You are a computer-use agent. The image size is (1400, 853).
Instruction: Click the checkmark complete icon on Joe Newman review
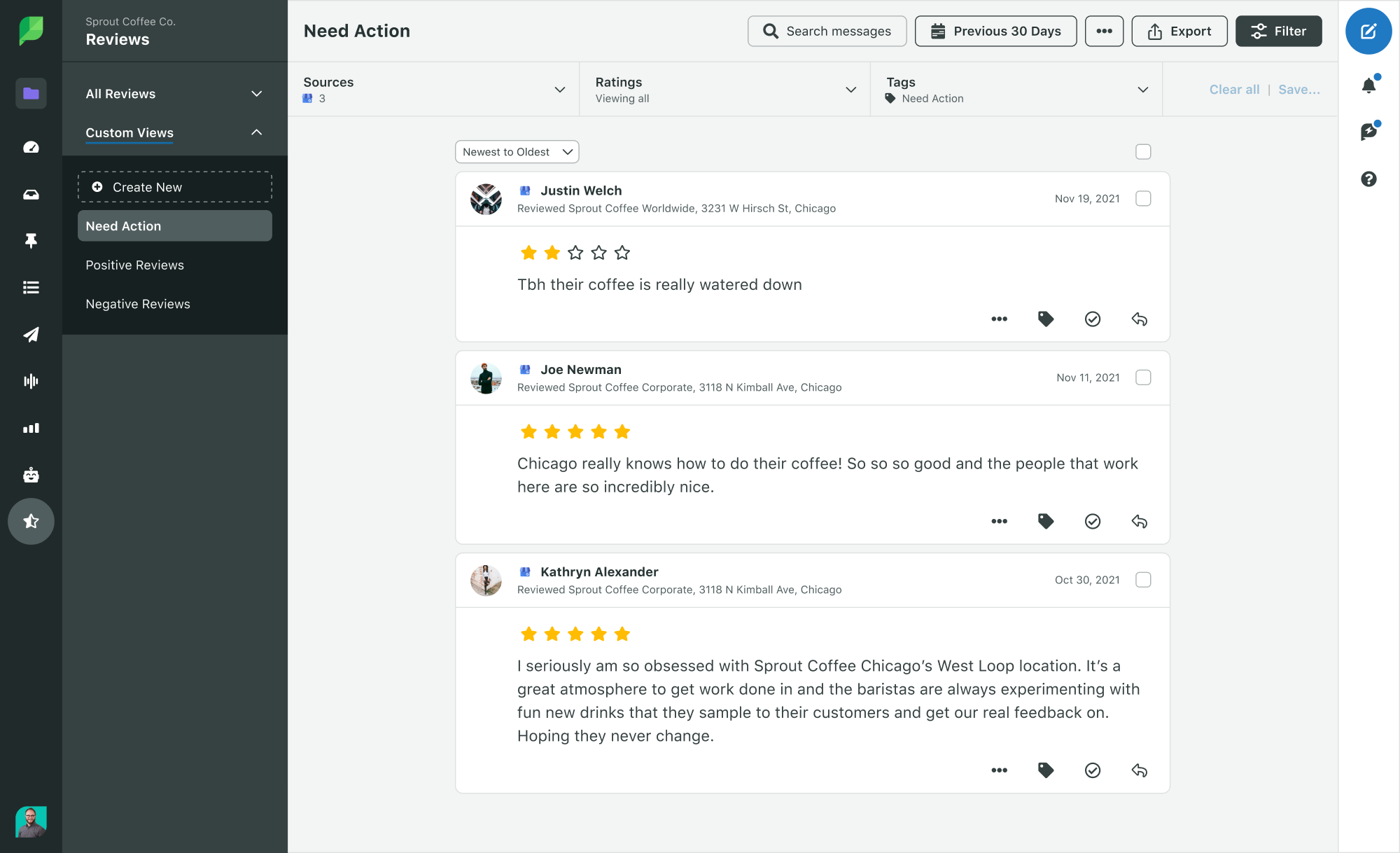1092,521
